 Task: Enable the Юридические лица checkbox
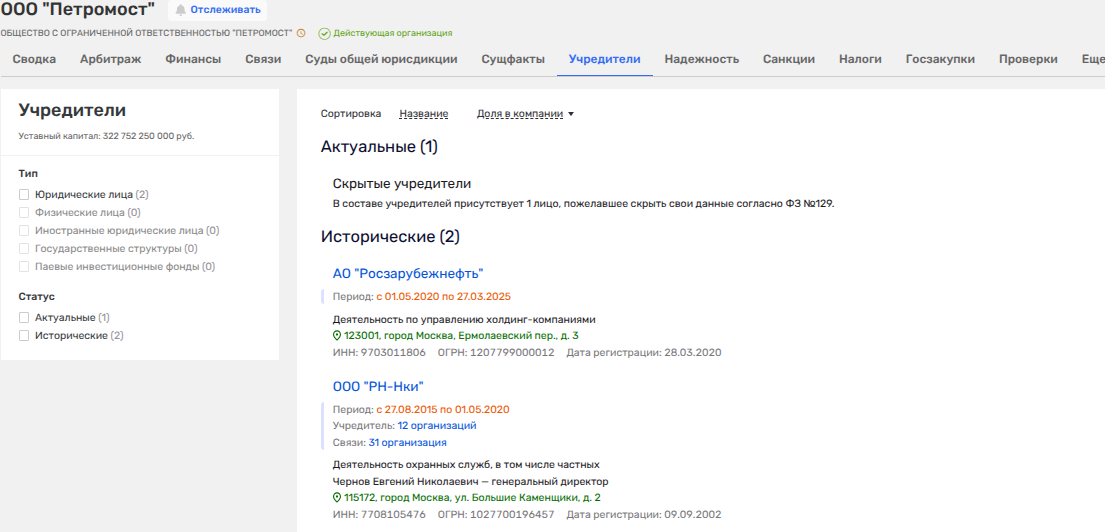pyautogui.click(x=24, y=195)
